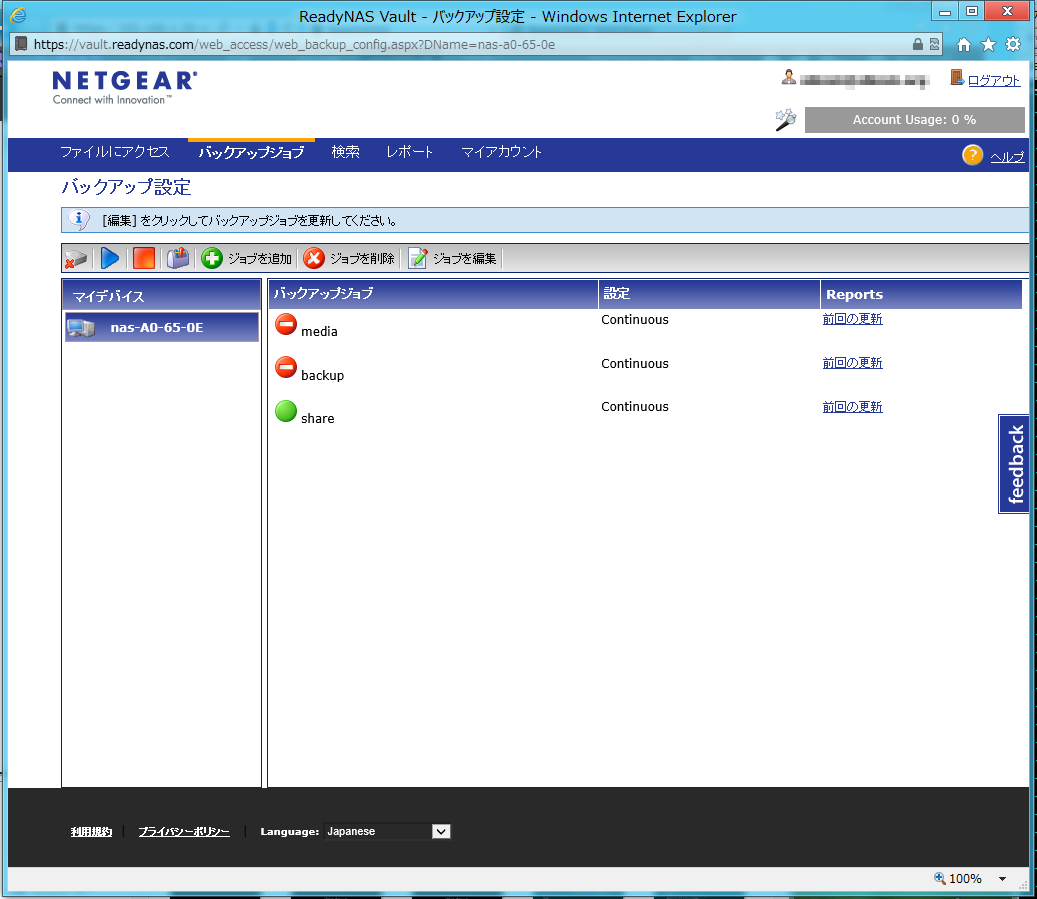1037x899 pixels.
Task: Click ジョブを追加 to add a job
Action: [247, 259]
